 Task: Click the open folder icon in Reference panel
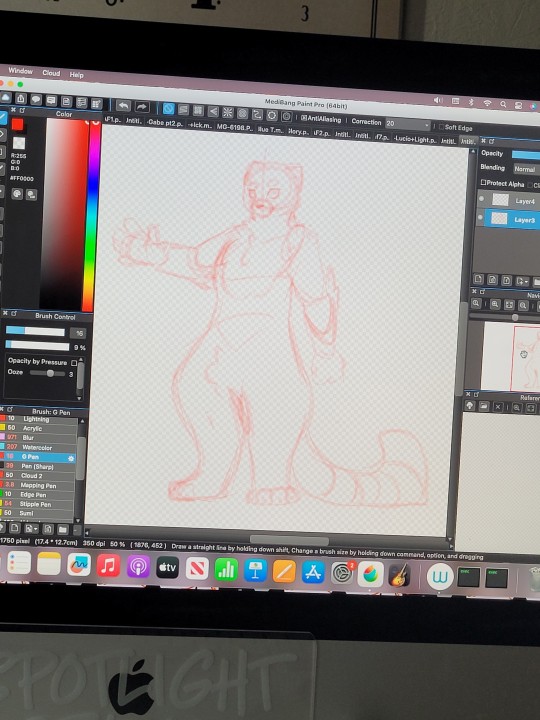(x=484, y=406)
